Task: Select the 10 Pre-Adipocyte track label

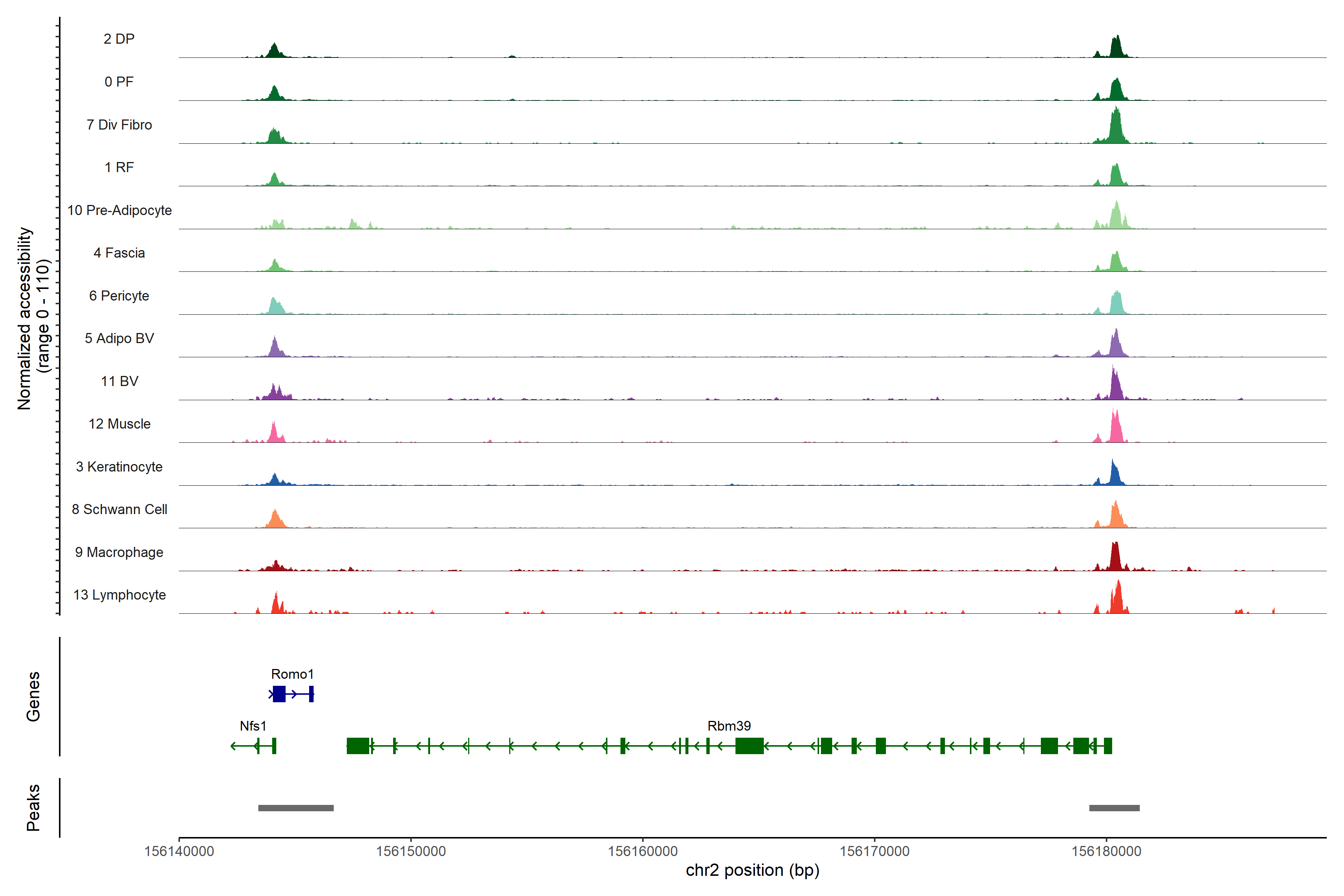Action: pos(119,210)
